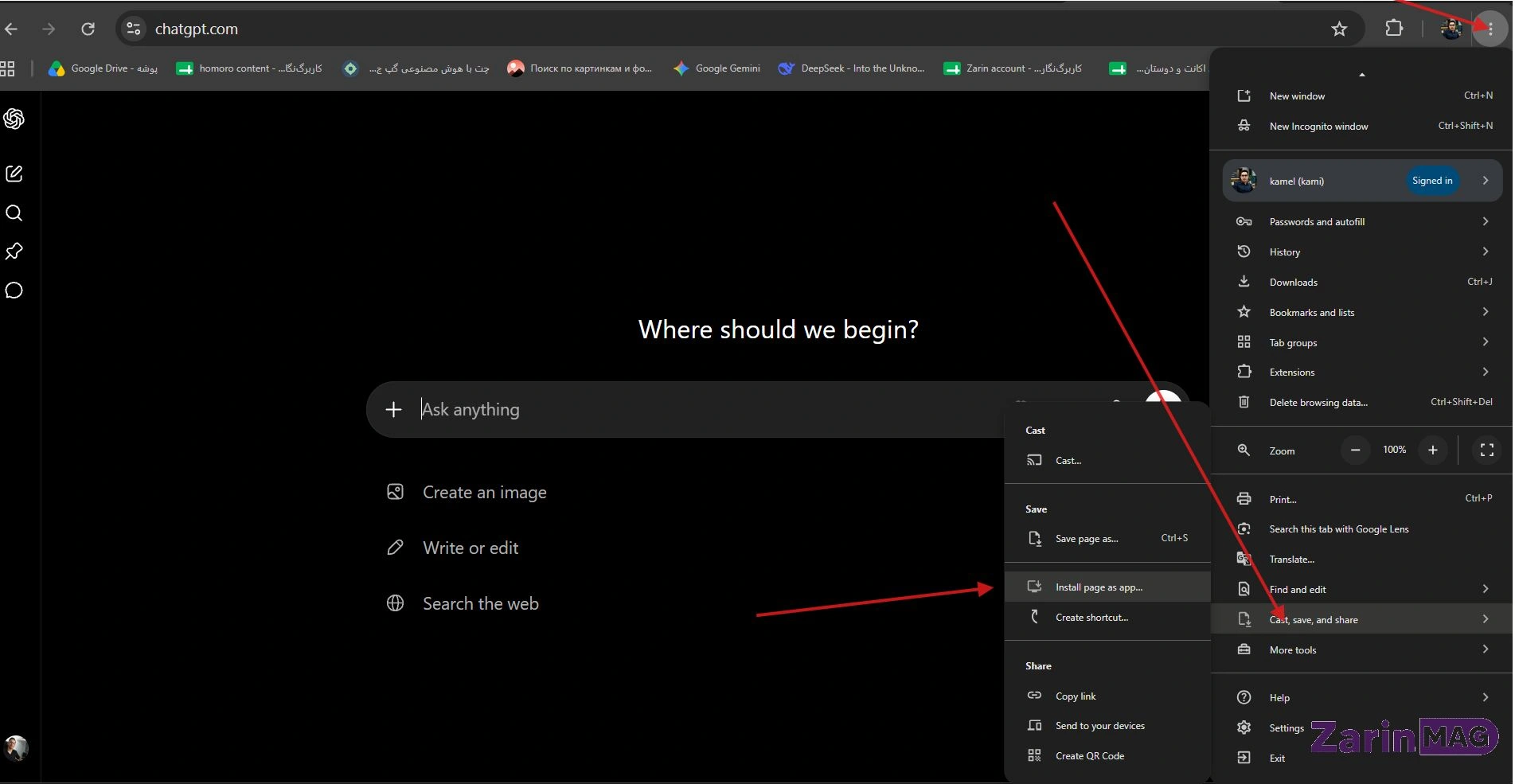Choose Copy link under Share

point(1107,696)
